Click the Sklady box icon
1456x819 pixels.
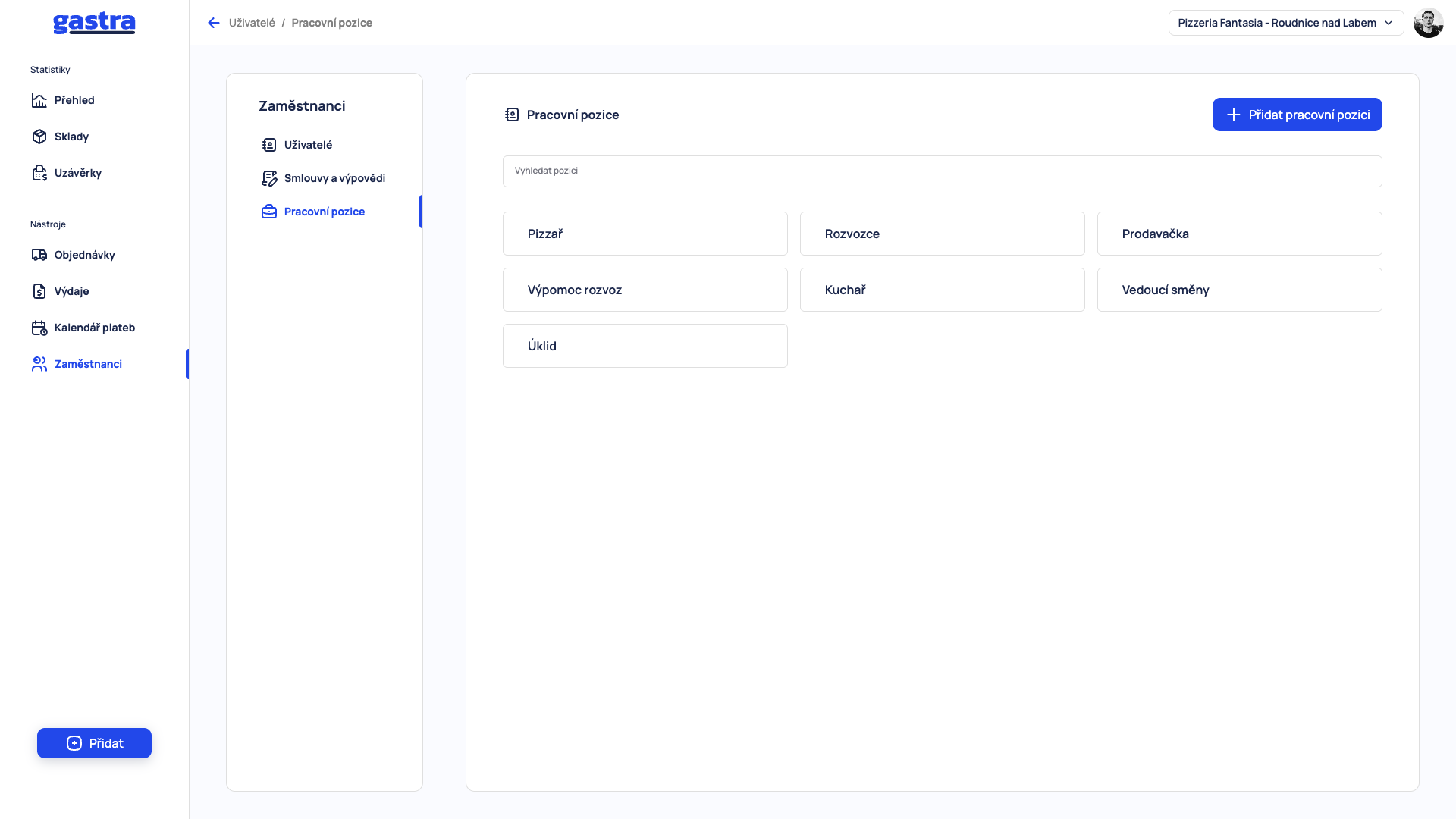coord(39,136)
